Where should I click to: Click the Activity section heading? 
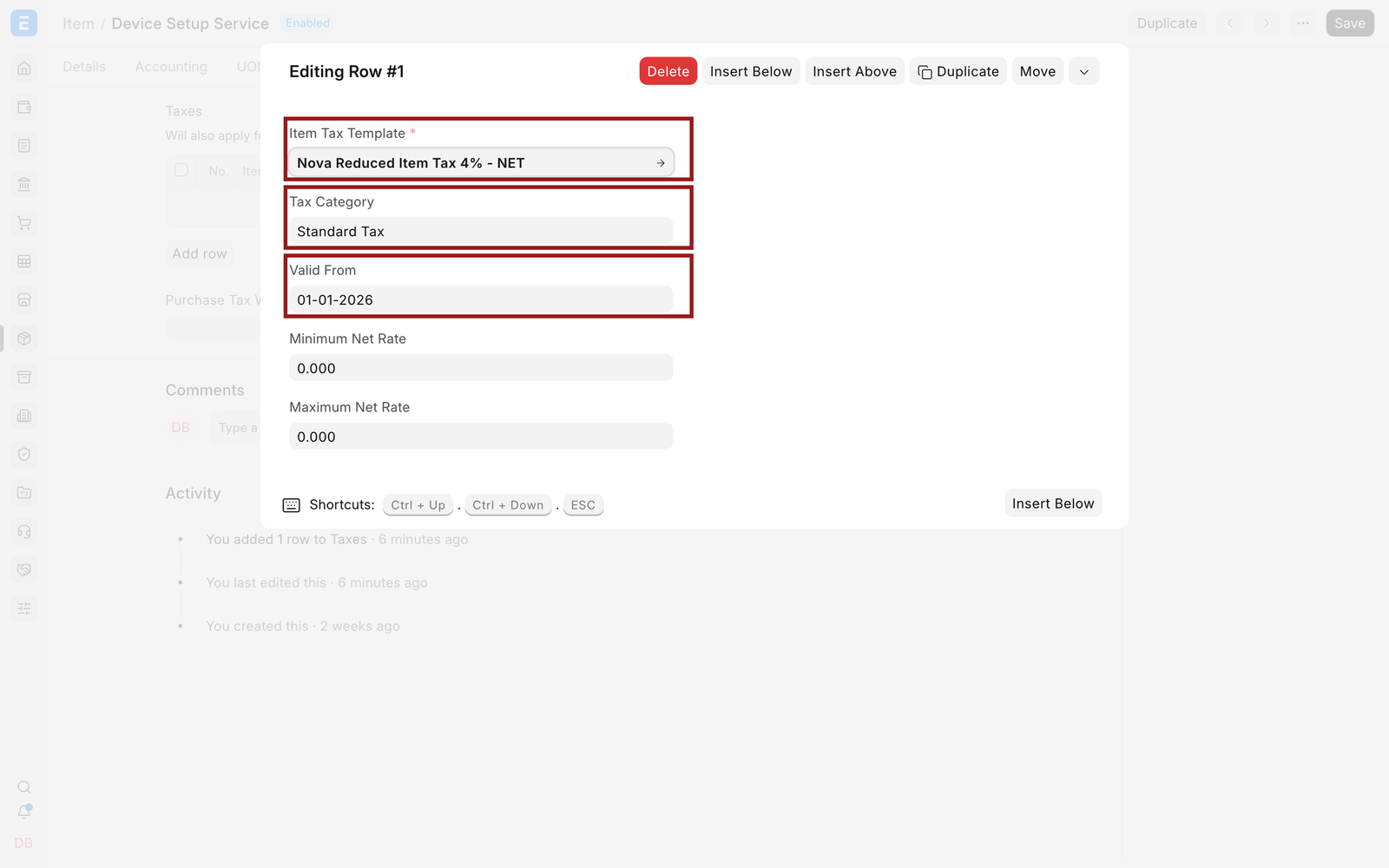click(193, 493)
